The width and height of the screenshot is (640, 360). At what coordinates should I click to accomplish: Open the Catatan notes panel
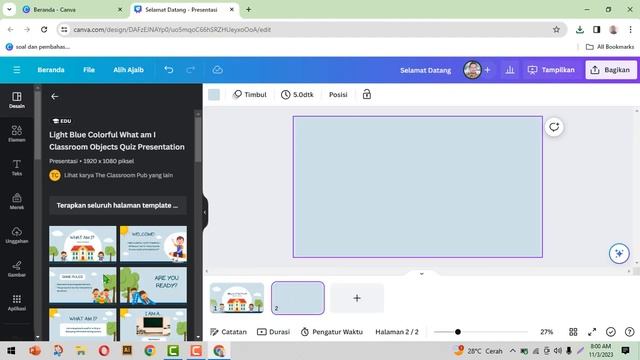[228, 332]
